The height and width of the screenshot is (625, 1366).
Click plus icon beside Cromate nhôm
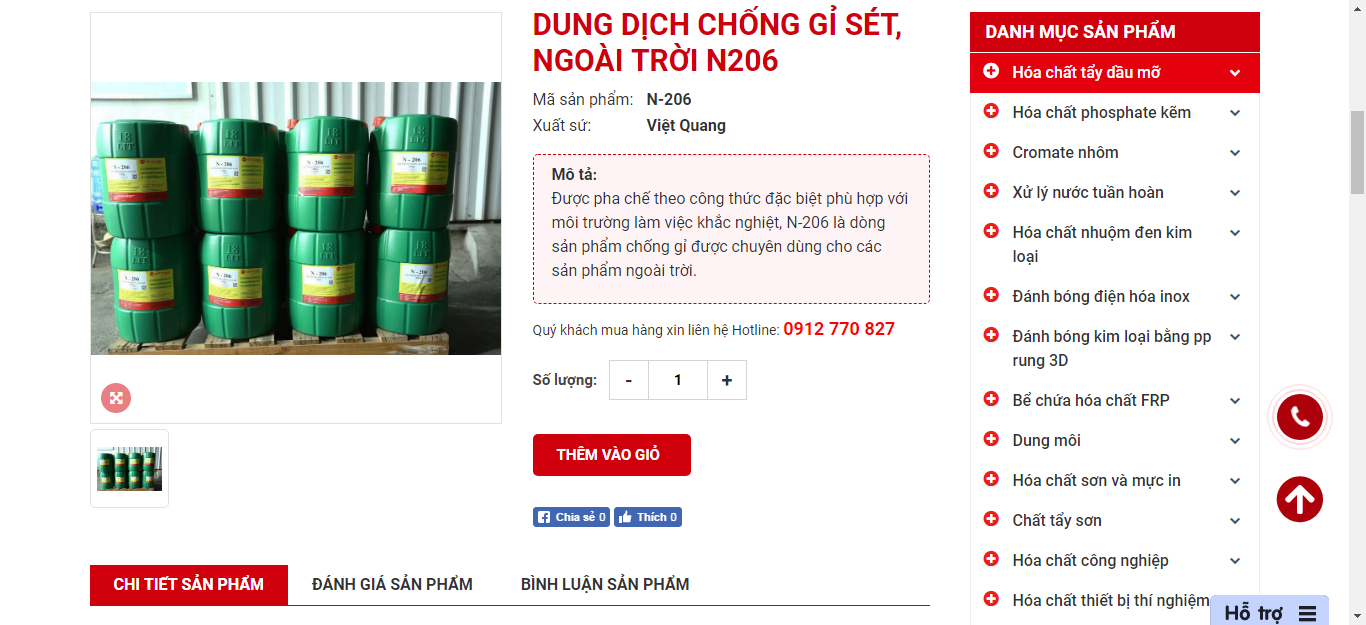[x=991, y=151]
